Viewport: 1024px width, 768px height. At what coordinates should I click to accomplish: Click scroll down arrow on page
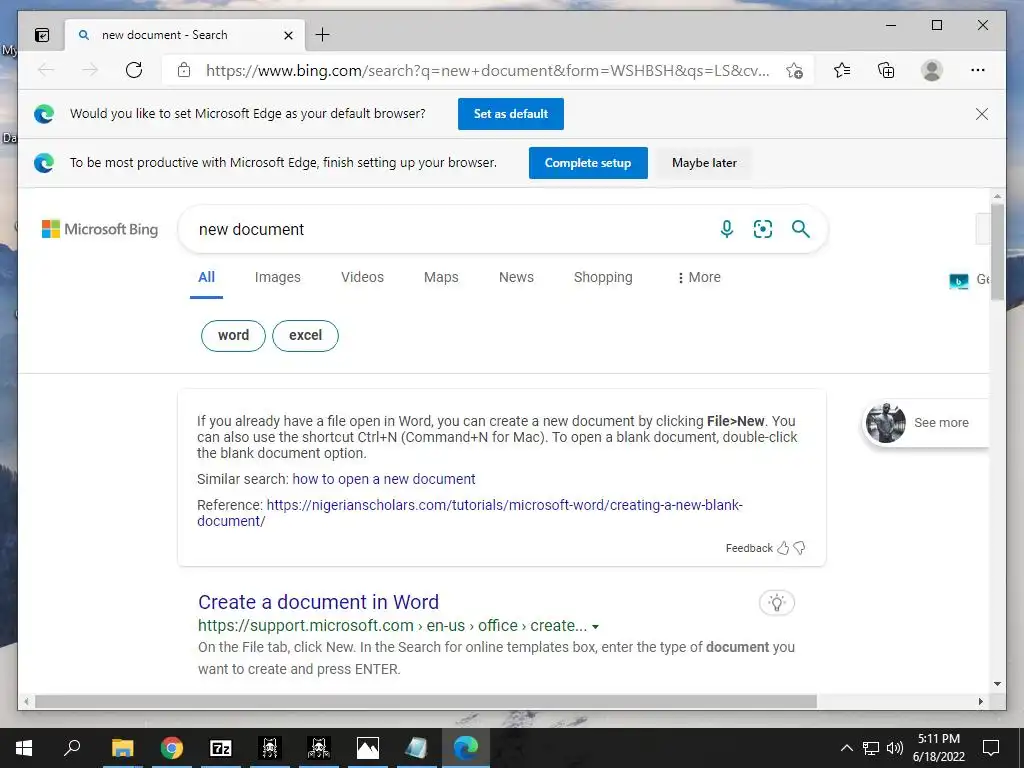[997, 684]
